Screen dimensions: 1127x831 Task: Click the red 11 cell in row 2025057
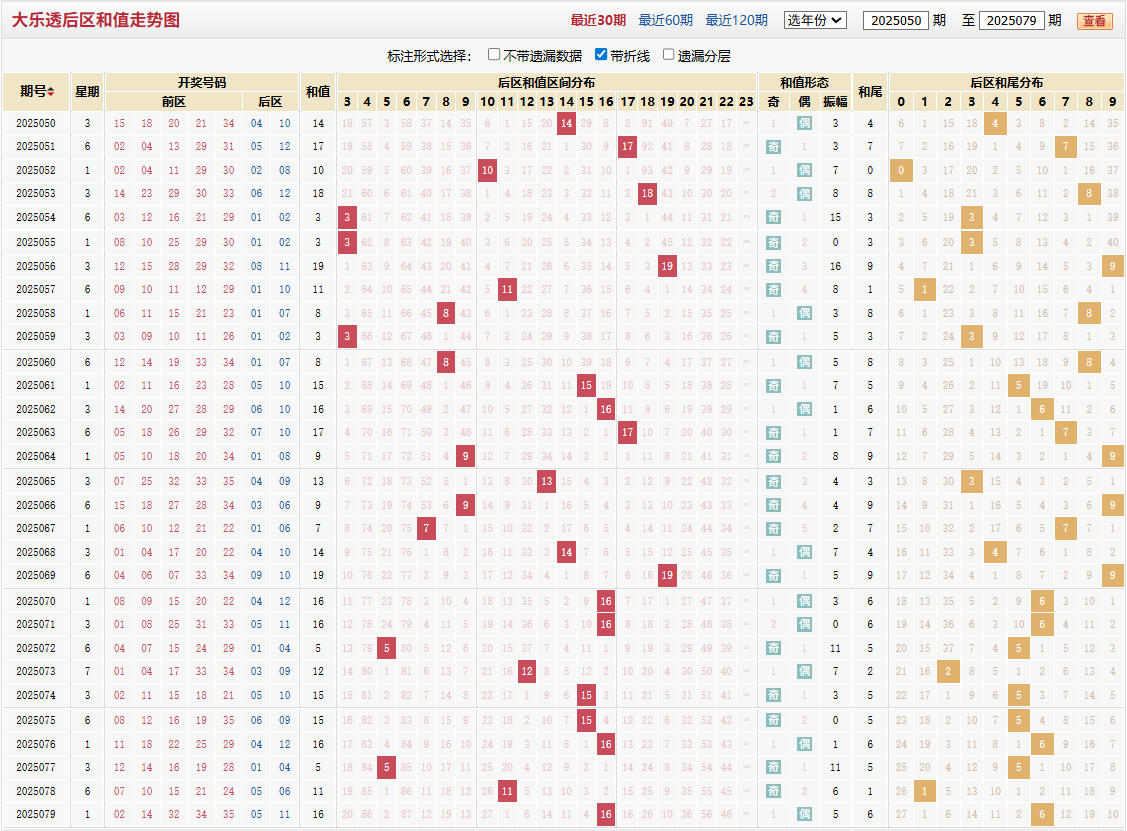click(x=507, y=289)
